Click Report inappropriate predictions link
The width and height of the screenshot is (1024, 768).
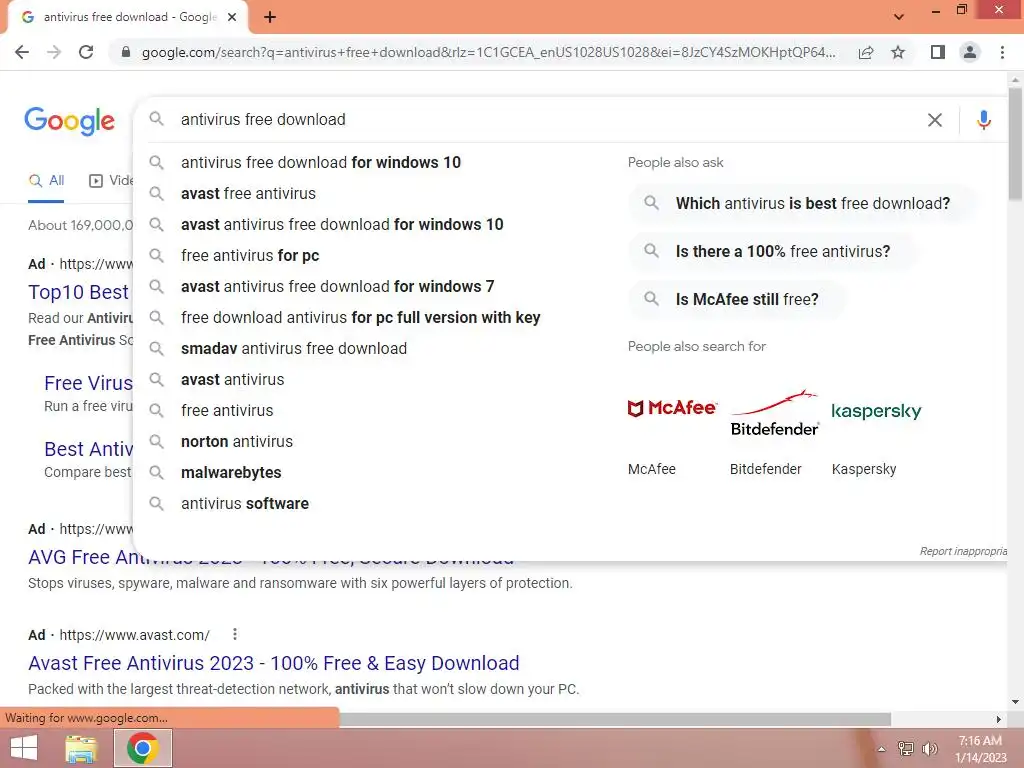[963, 551]
